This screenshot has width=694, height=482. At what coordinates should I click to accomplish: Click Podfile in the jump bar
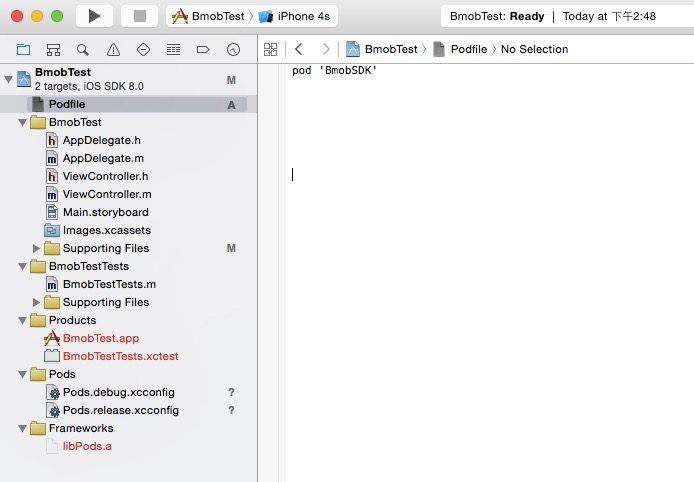(x=460, y=49)
